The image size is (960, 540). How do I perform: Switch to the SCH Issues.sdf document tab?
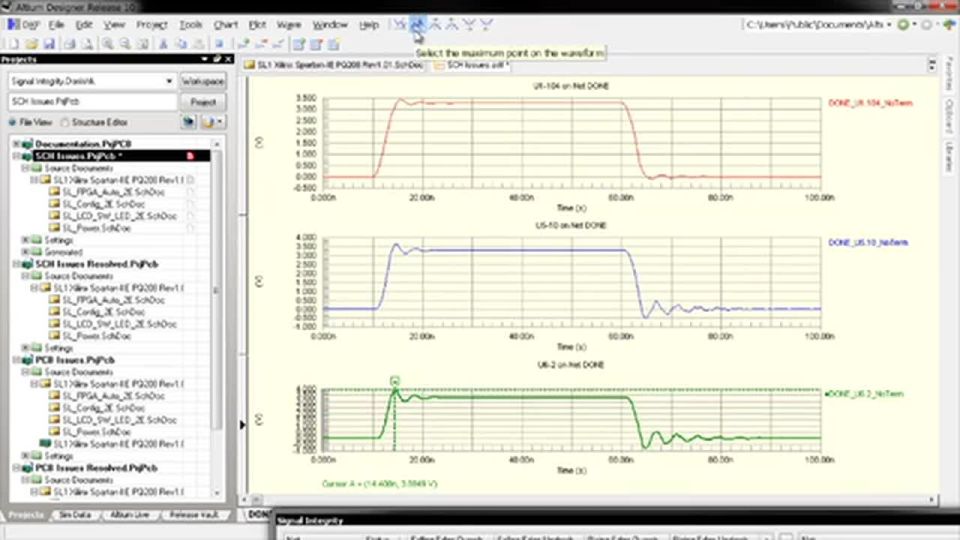click(471, 65)
